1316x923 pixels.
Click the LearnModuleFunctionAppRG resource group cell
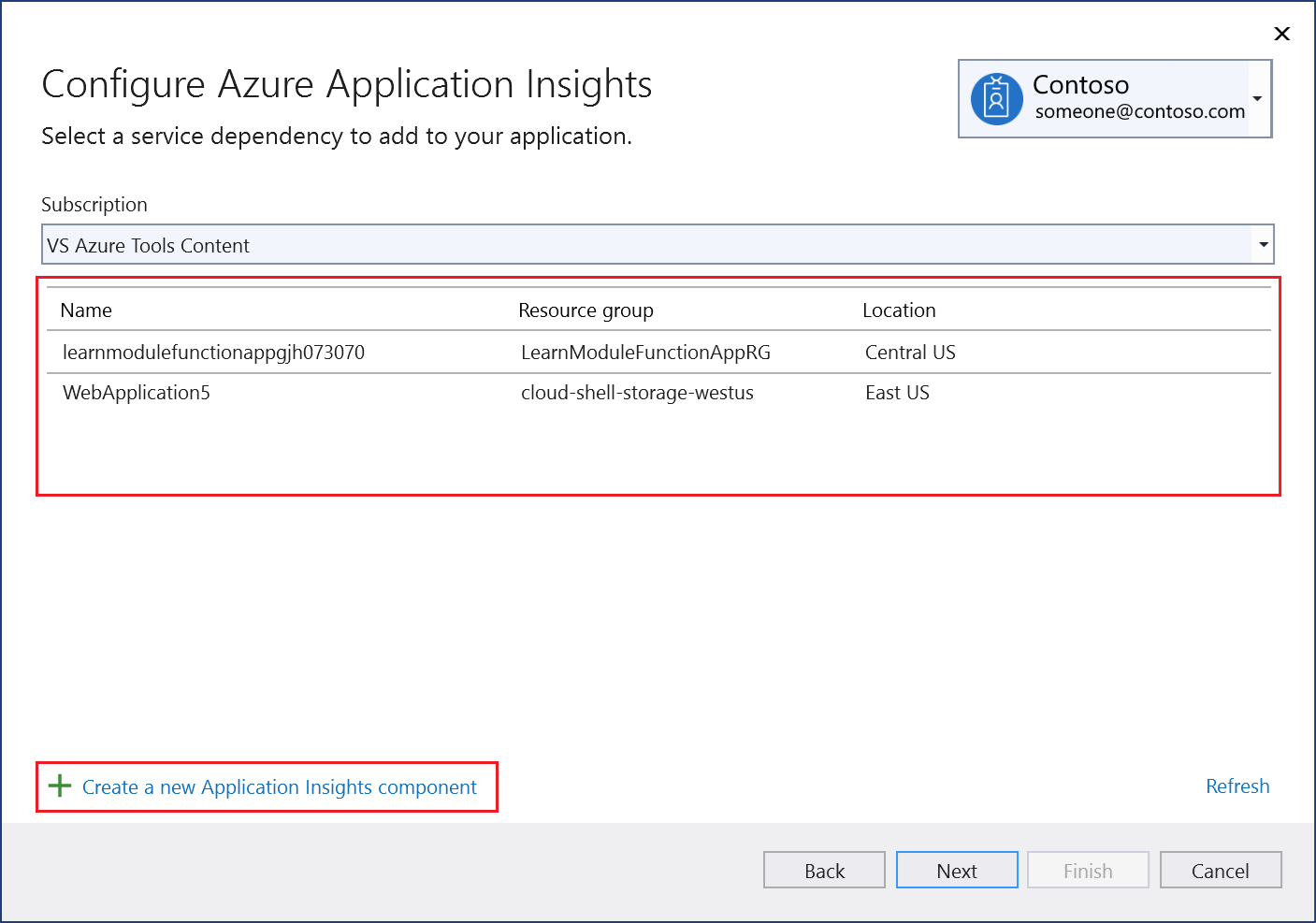pyautogui.click(x=645, y=353)
